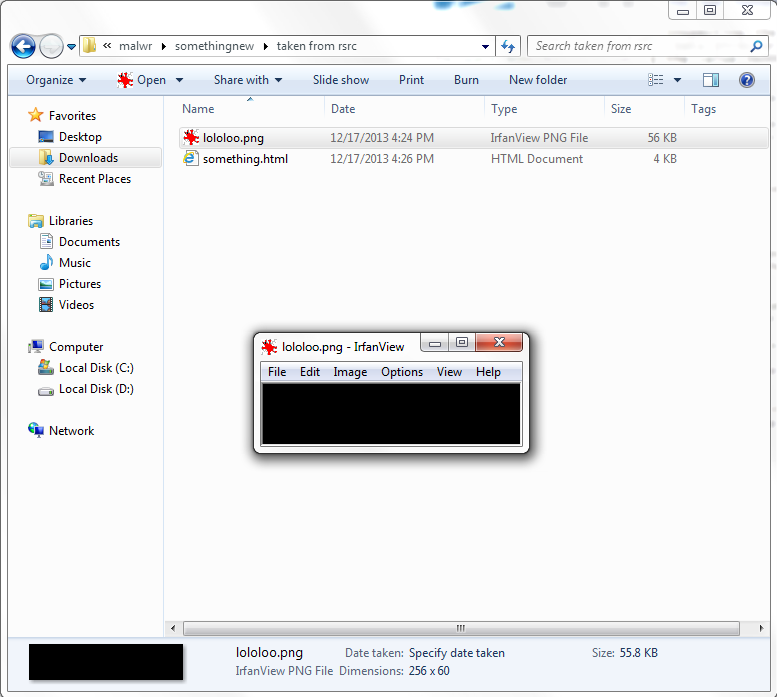Screen dimensions: 777x697
Task: Click the black image in IrfanView window
Action: tap(391, 414)
